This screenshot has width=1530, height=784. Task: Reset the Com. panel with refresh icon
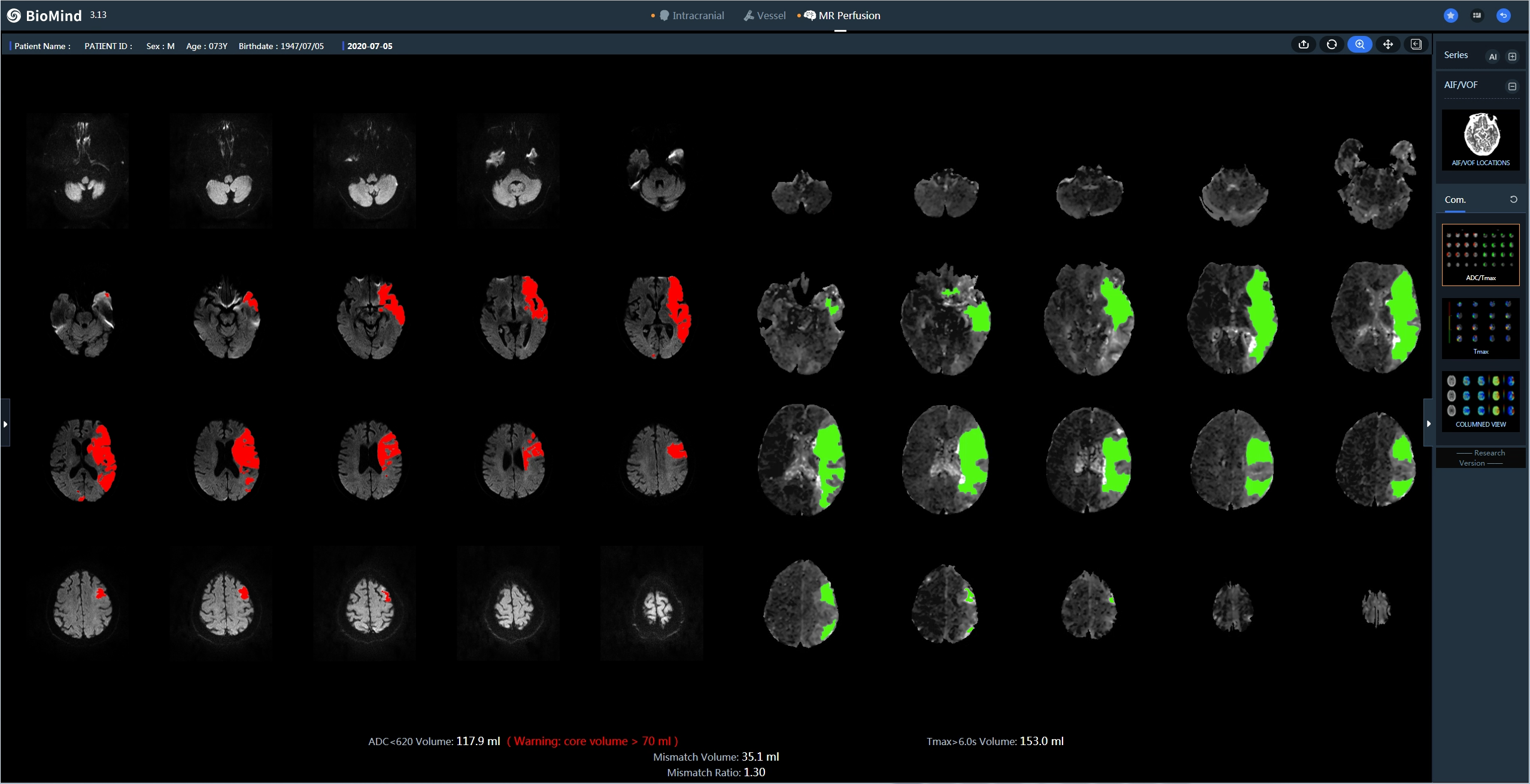coord(1513,200)
